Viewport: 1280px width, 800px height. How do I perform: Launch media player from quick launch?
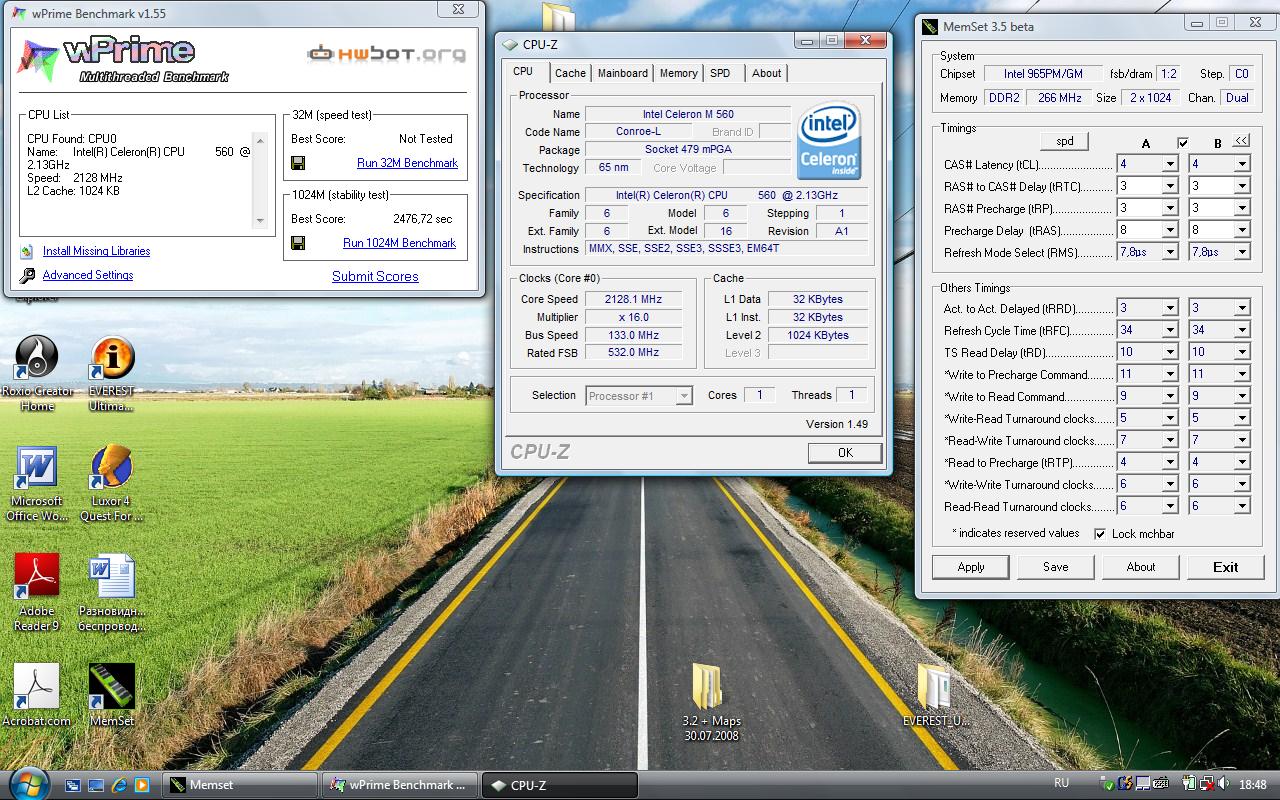(x=142, y=785)
